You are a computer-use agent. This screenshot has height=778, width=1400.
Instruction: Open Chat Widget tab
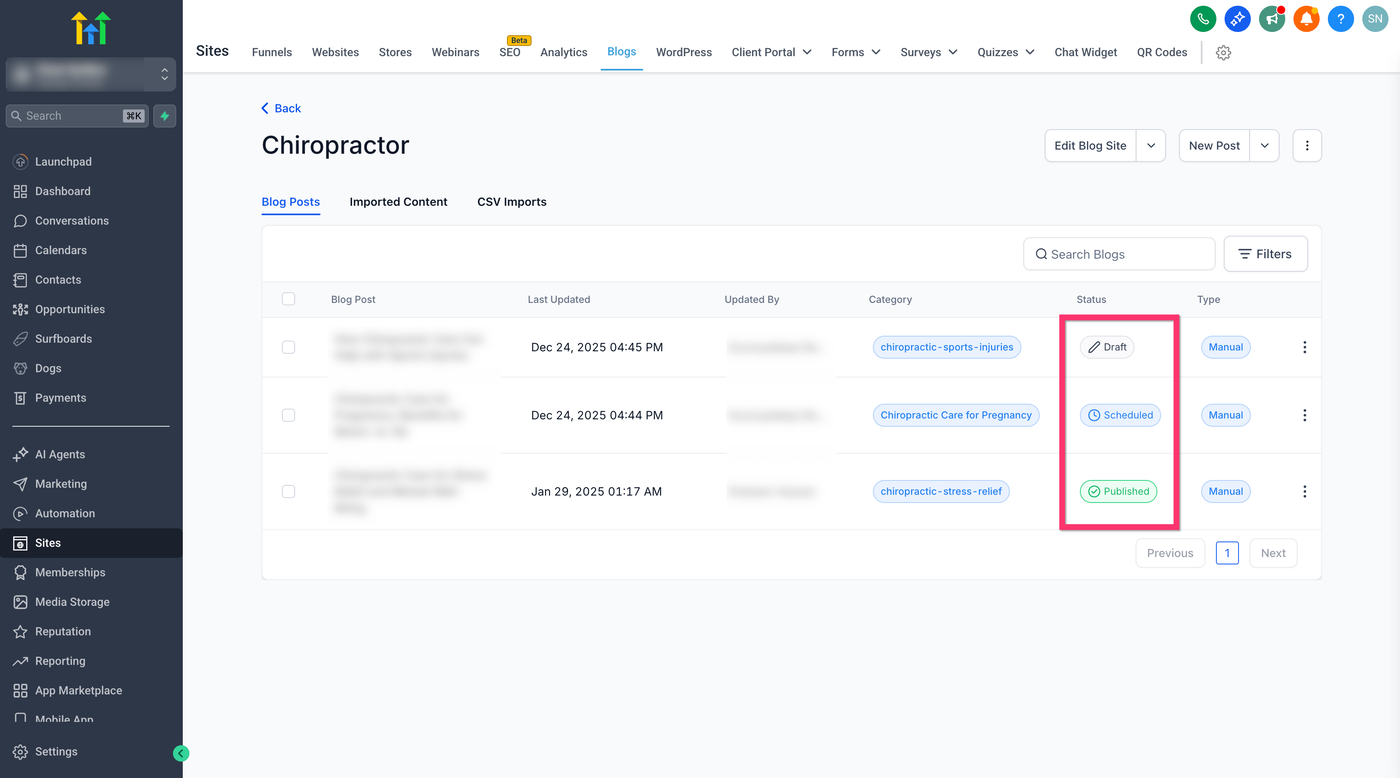(x=1086, y=52)
